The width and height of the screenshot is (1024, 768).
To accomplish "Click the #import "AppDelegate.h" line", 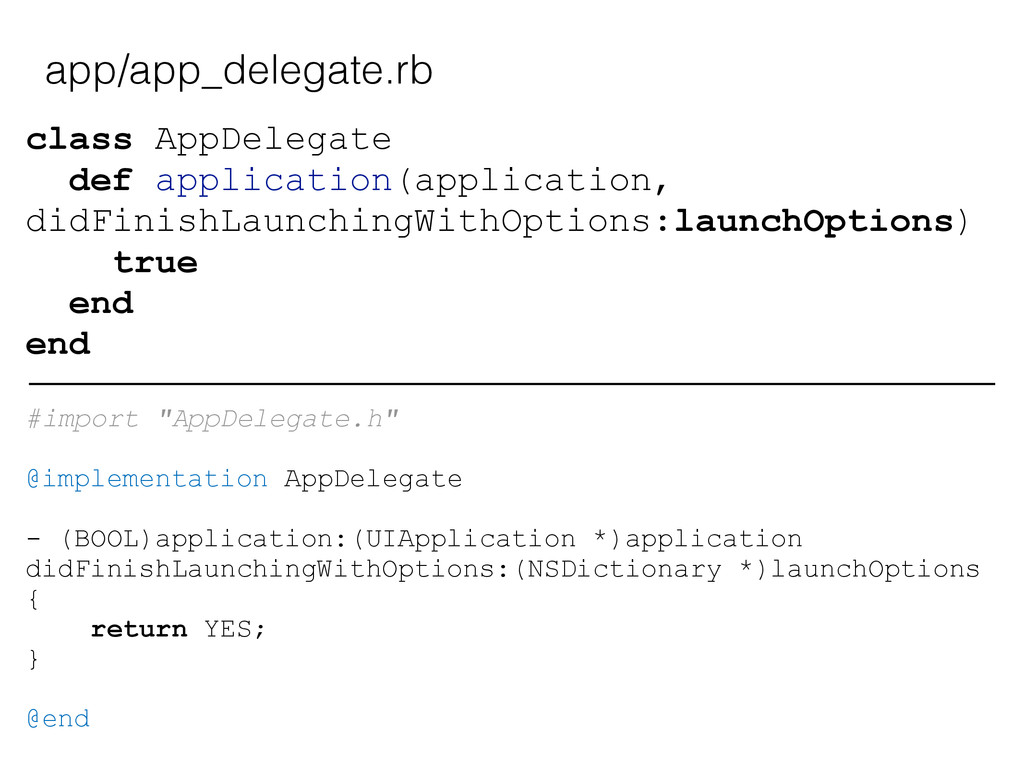I will pyautogui.click(x=213, y=419).
